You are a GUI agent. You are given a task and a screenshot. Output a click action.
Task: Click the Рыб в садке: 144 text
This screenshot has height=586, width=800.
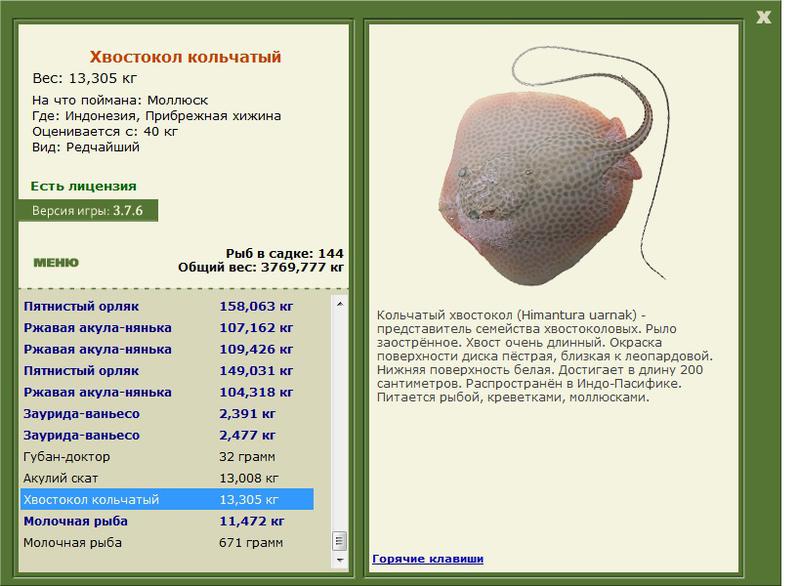(x=285, y=253)
